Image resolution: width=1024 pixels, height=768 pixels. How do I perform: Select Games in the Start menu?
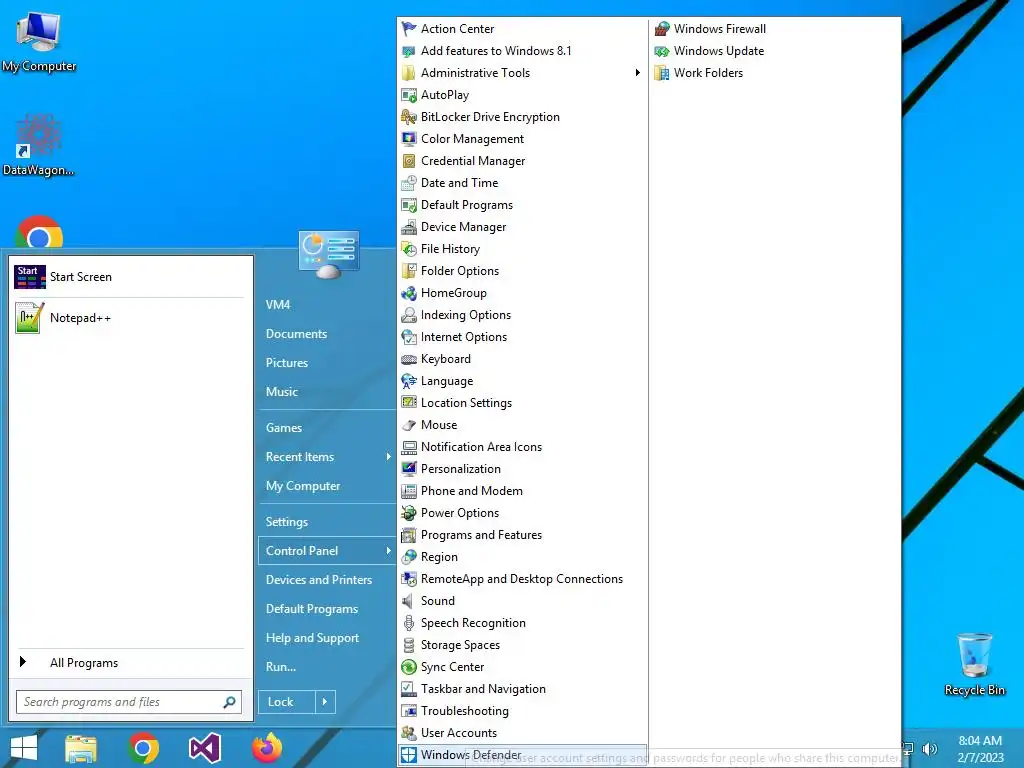tap(283, 428)
